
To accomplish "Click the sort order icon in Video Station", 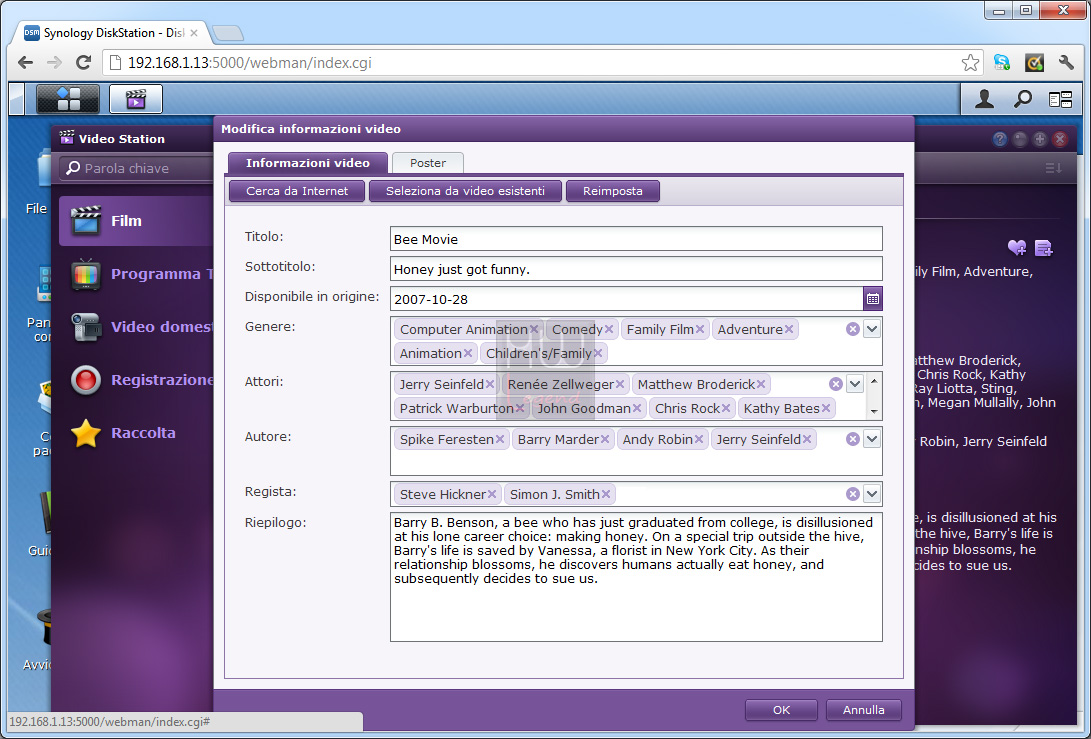I will [1053, 168].
